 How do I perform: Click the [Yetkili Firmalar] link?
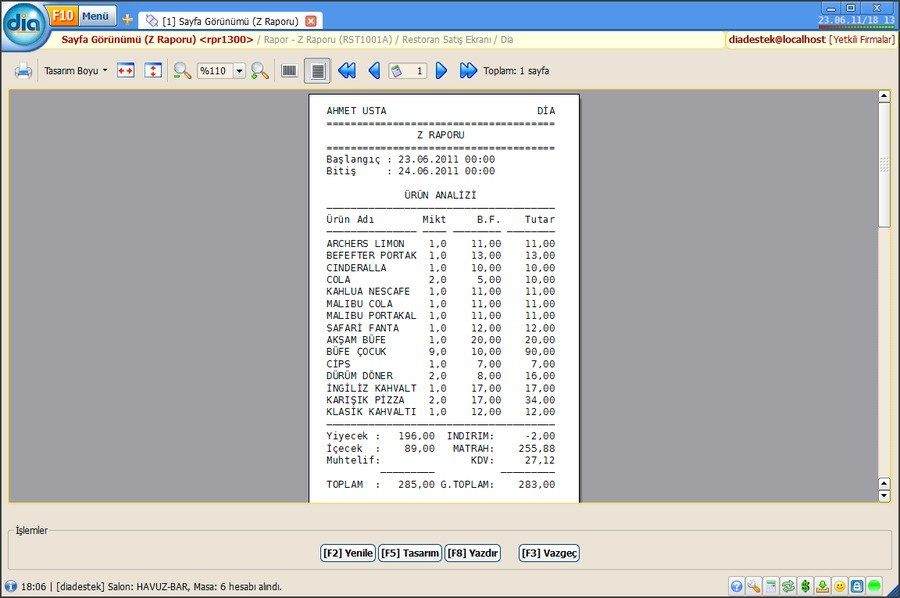862,40
